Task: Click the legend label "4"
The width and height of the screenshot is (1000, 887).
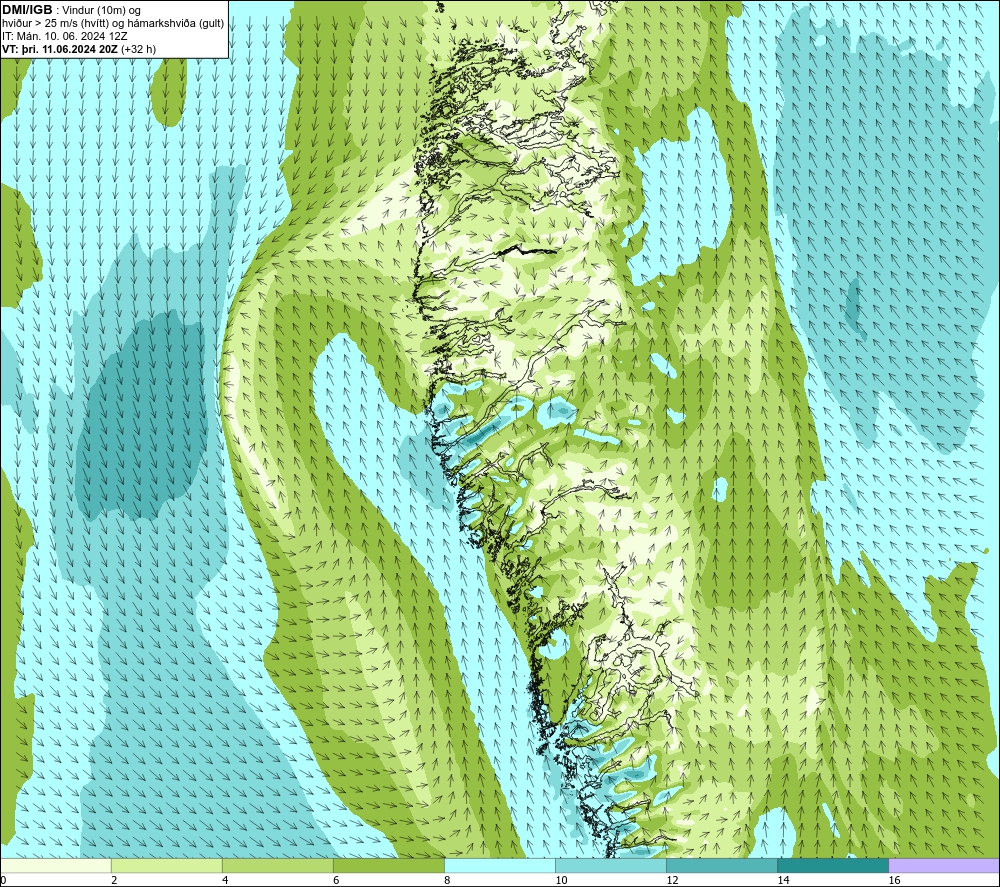Action: click(224, 881)
